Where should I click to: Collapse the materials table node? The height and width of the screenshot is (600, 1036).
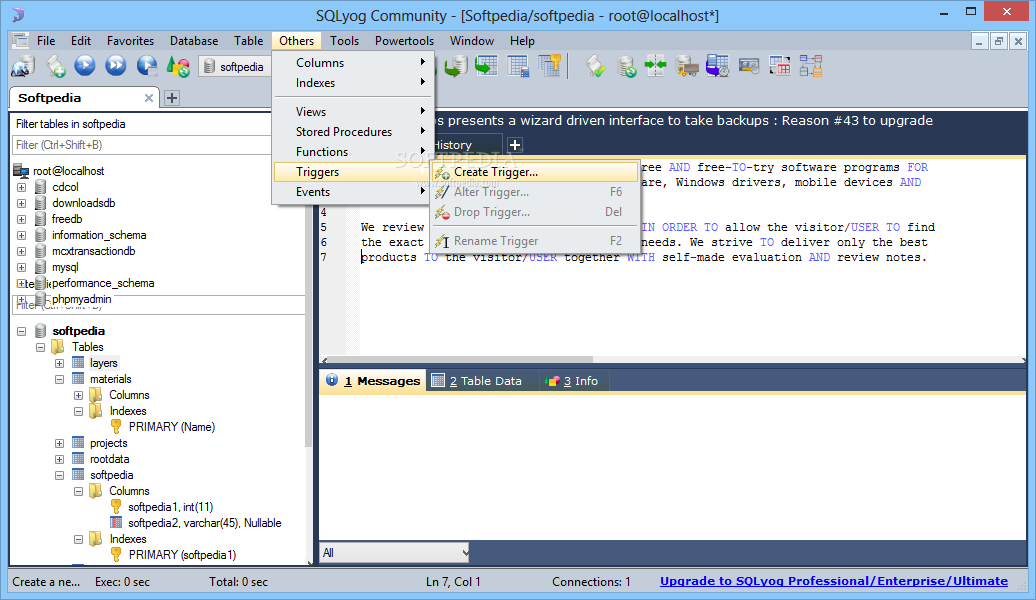click(59, 379)
